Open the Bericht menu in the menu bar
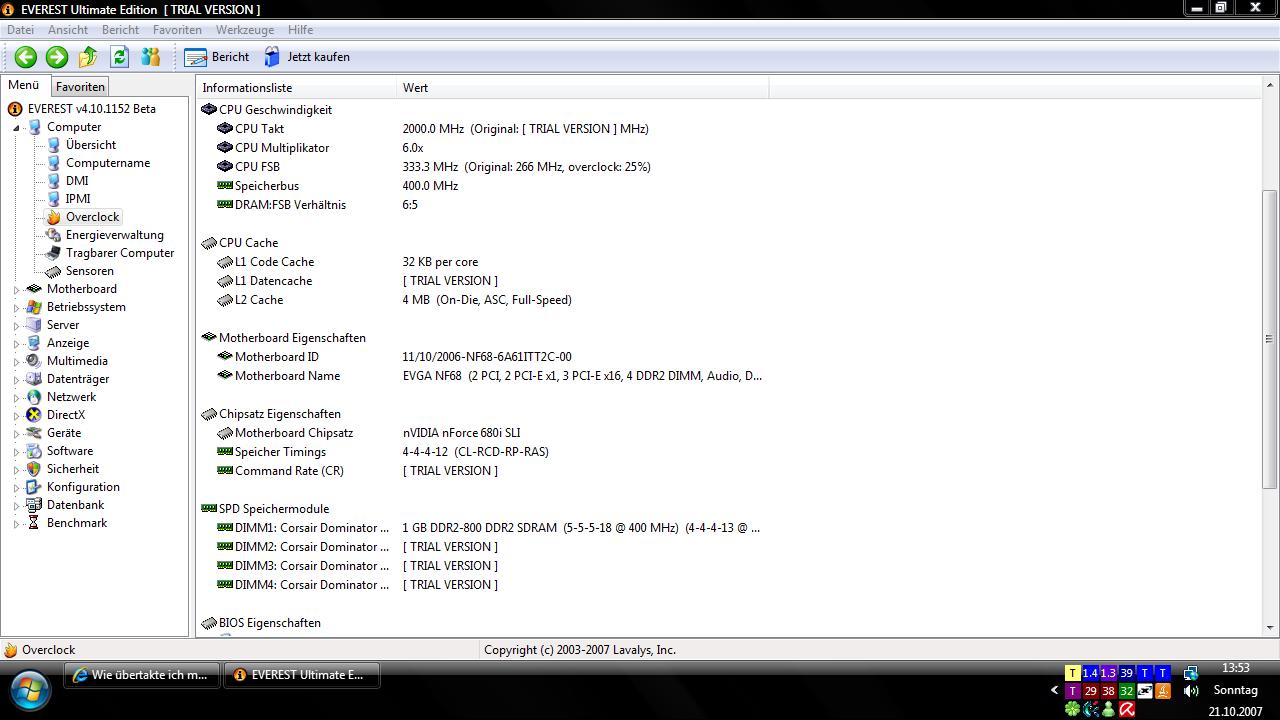1280x720 pixels. coord(120,30)
